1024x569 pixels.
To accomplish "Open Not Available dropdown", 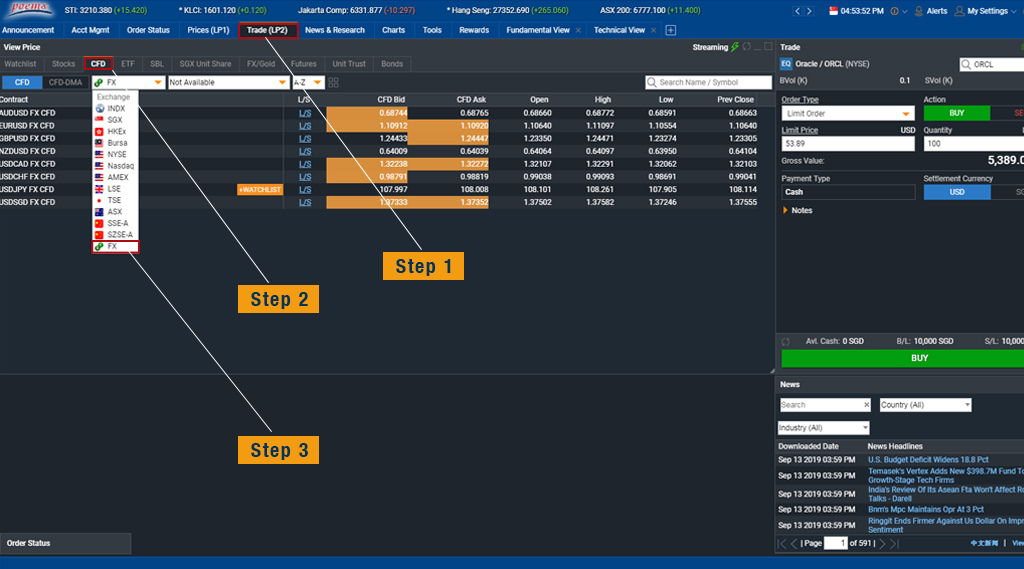I will (228, 82).
